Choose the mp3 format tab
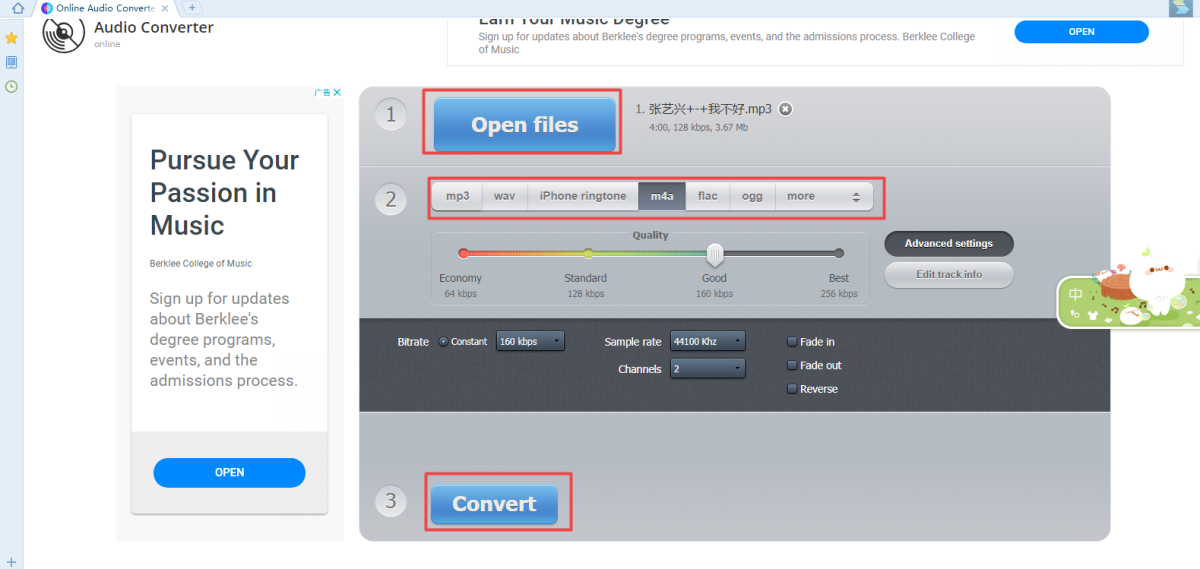This screenshot has width=1200, height=569. [x=457, y=196]
